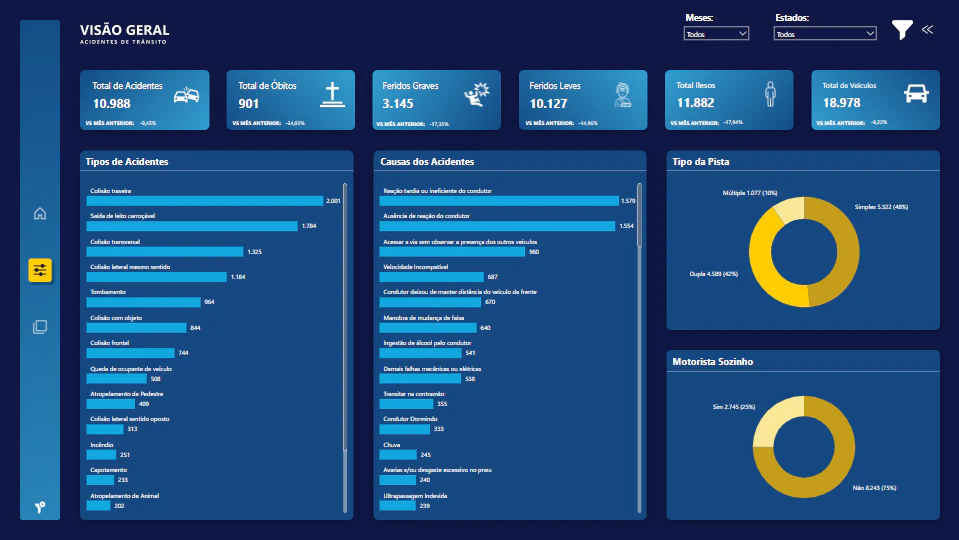This screenshot has height=540, width=959.
Task: Select the Total de Óbitos card
Action: [291, 100]
